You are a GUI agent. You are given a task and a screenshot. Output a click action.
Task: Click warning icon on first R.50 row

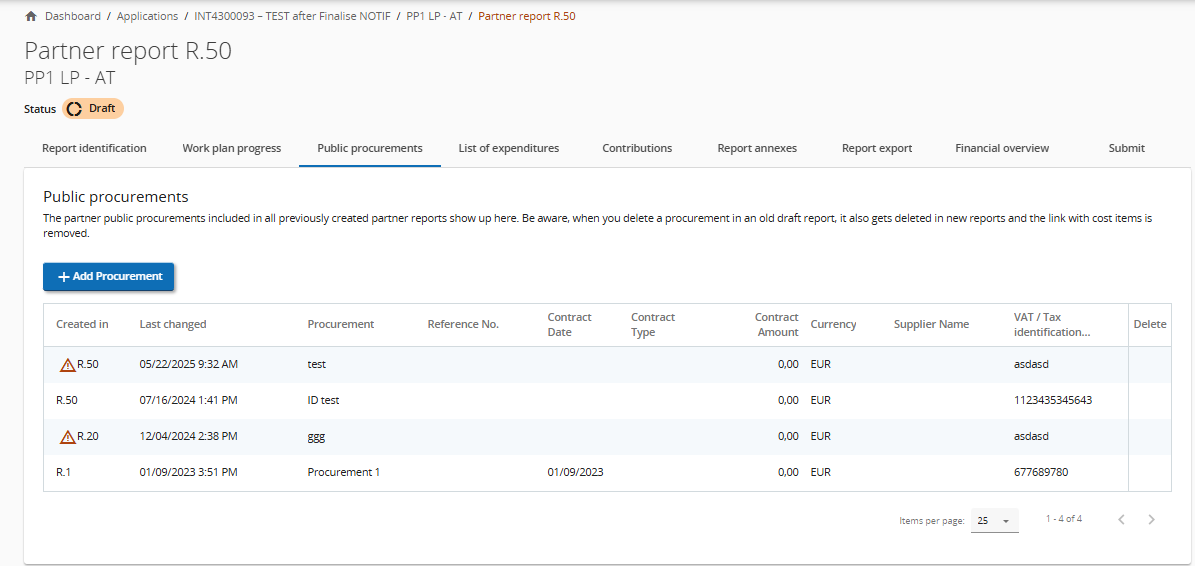(x=67, y=365)
